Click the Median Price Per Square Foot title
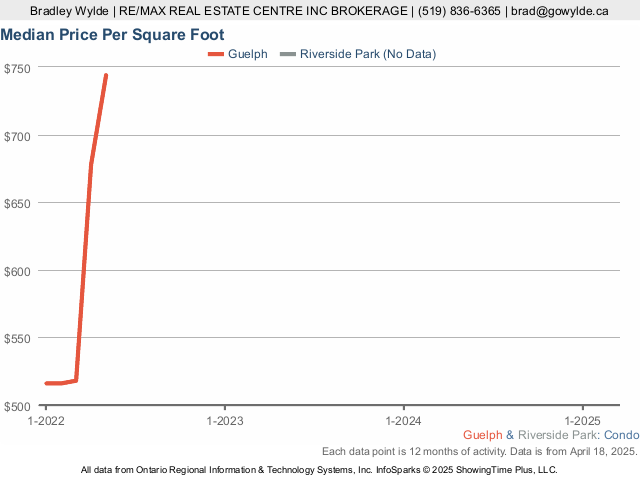Image resolution: width=640 pixels, height=480 pixels. click(112, 35)
